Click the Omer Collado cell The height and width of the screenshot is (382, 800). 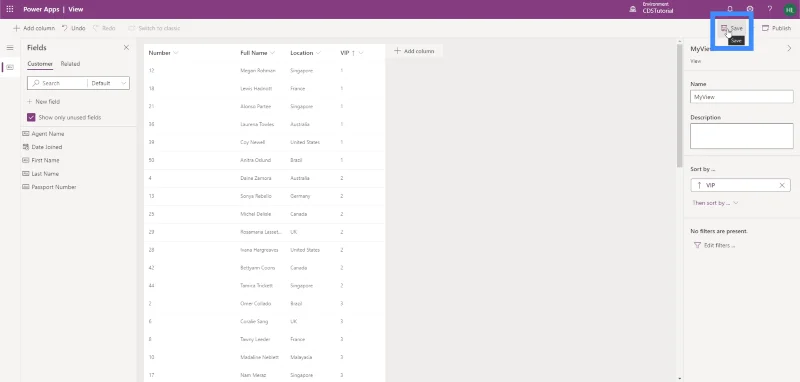pos(255,303)
